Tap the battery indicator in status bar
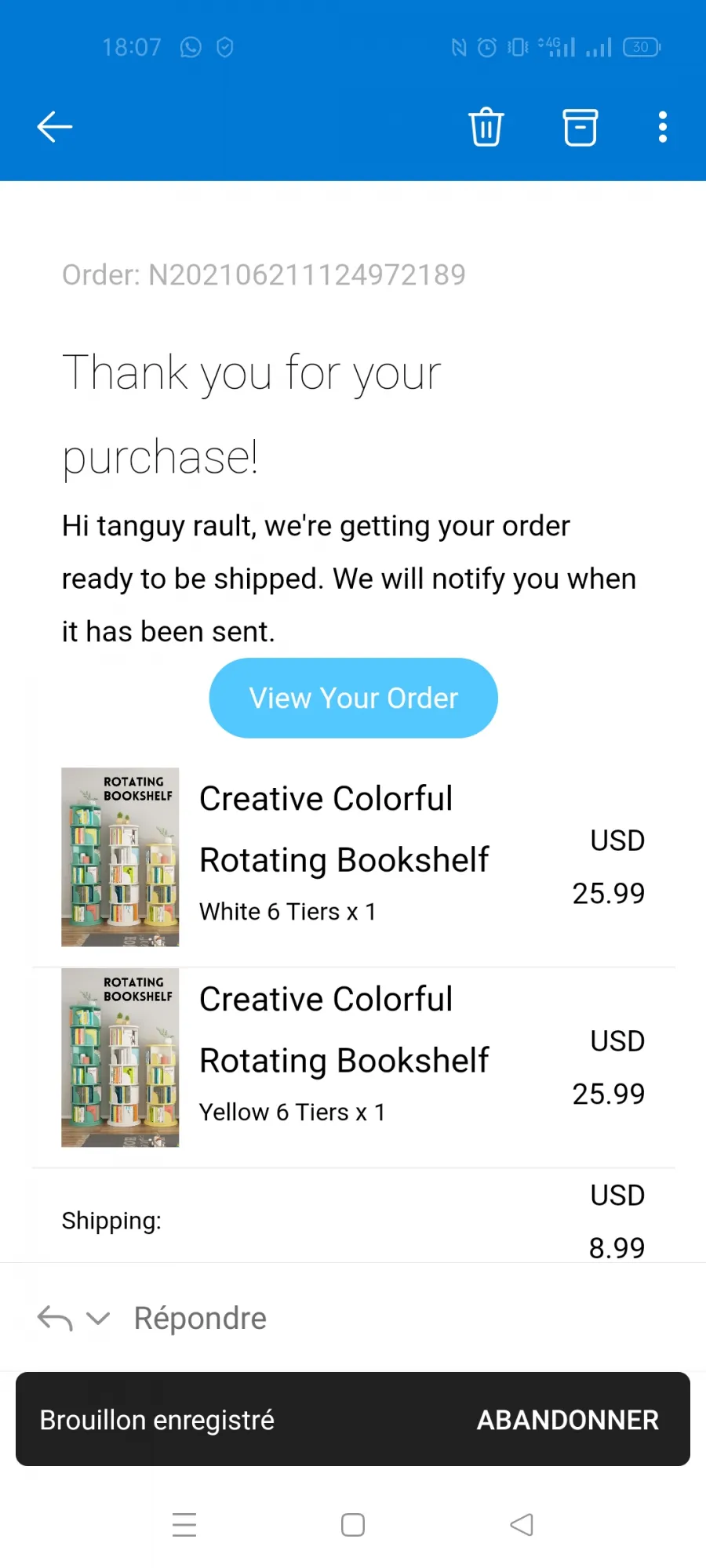The height and width of the screenshot is (1568, 706). pyautogui.click(x=642, y=47)
